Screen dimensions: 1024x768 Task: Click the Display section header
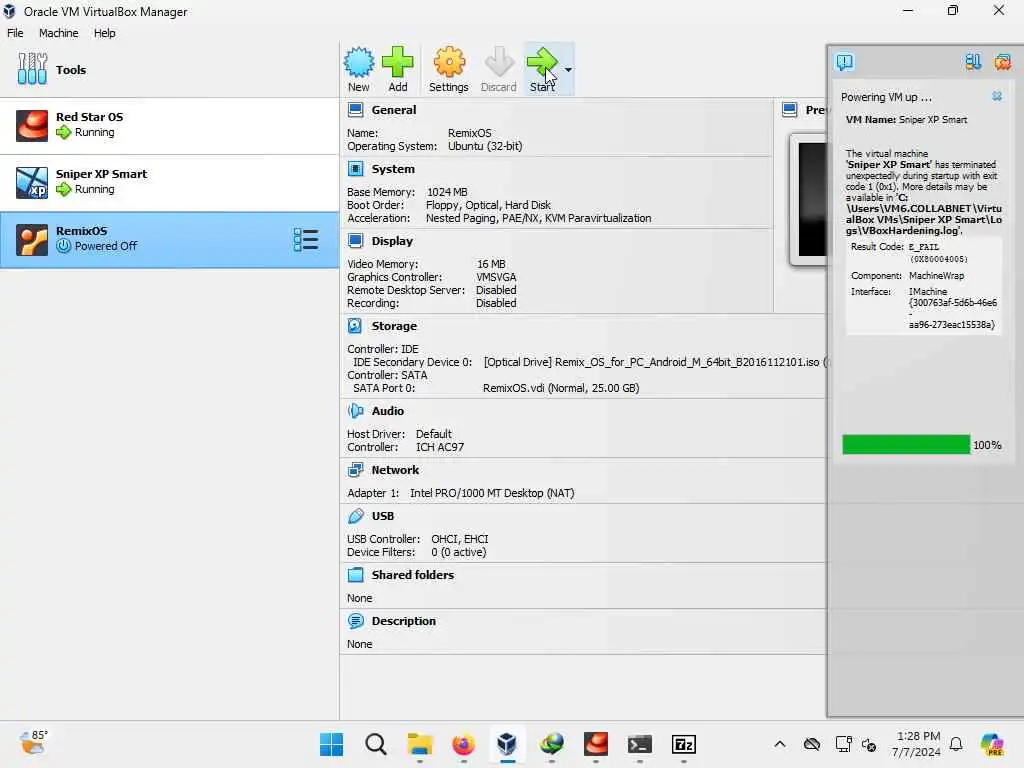(x=392, y=240)
